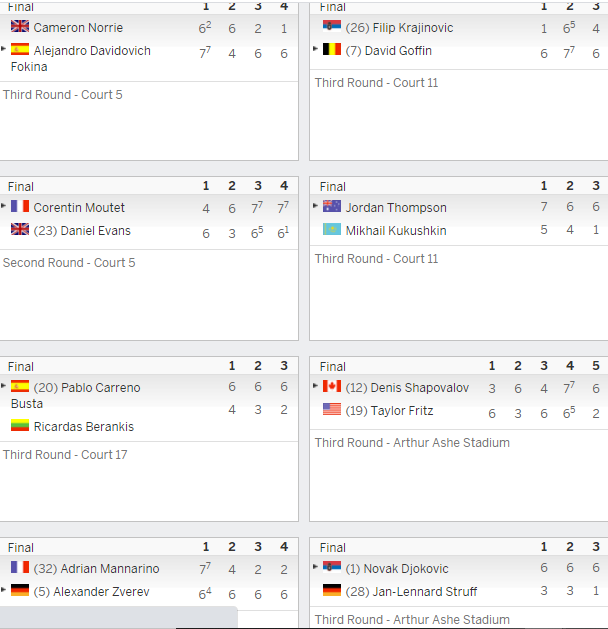Click Third Round - Court 17 match label
The height and width of the screenshot is (629, 608).
(x=65, y=455)
